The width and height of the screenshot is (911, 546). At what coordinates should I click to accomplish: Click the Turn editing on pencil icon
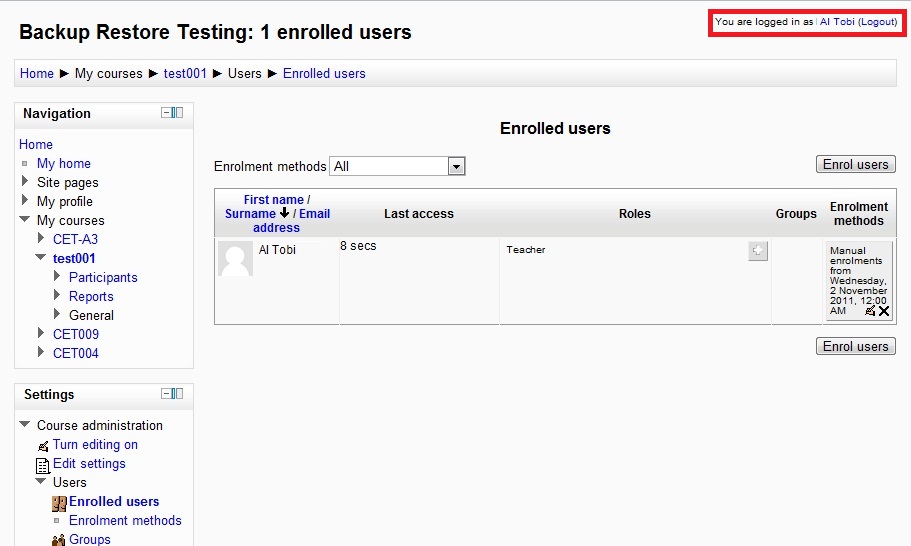[x=43, y=446]
